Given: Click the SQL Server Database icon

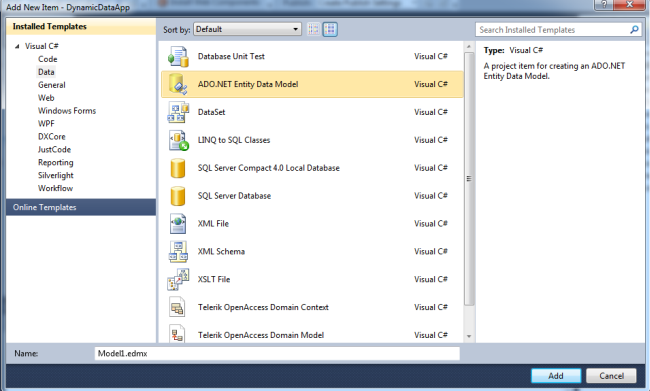Looking at the screenshot, I should (178, 196).
